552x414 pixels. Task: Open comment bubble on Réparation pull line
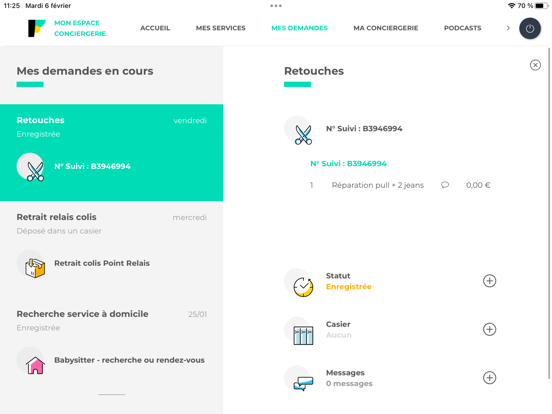pyautogui.click(x=445, y=185)
